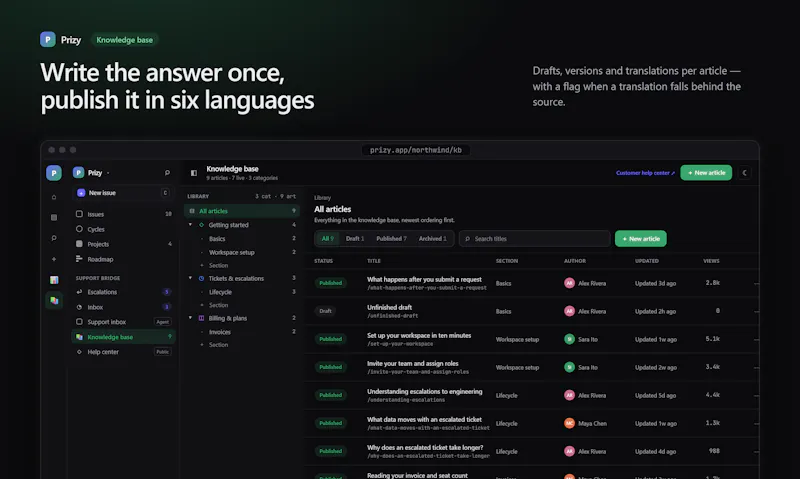This screenshot has width=800, height=479.
Task: Open Cycles in the sidebar
Action: (x=123, y=229)
